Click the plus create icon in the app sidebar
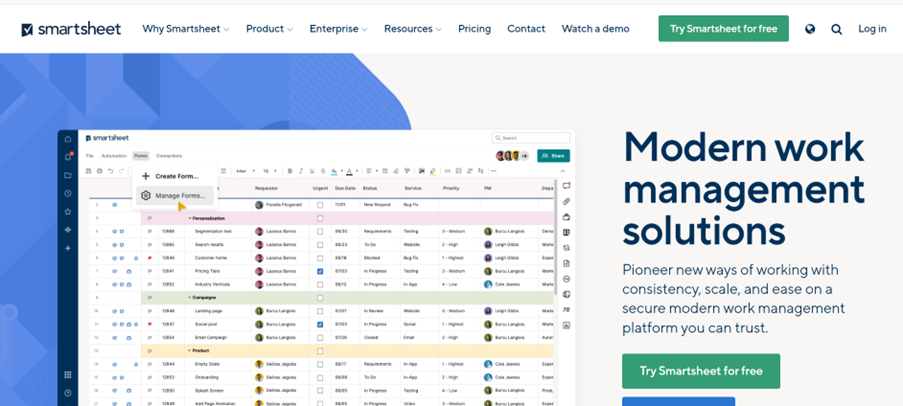Viewport: 903px width, 406px height. (x=68, y=248)
